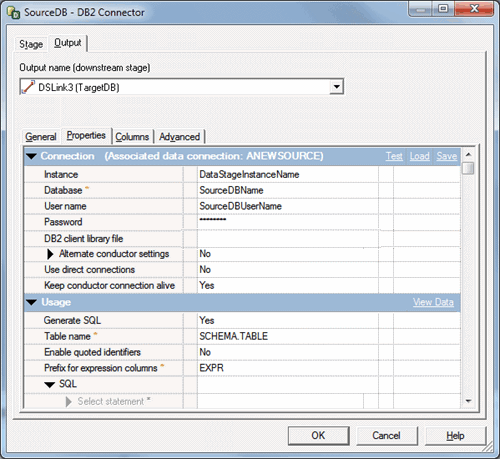Click the Cancel button

[x=386, y=435]
